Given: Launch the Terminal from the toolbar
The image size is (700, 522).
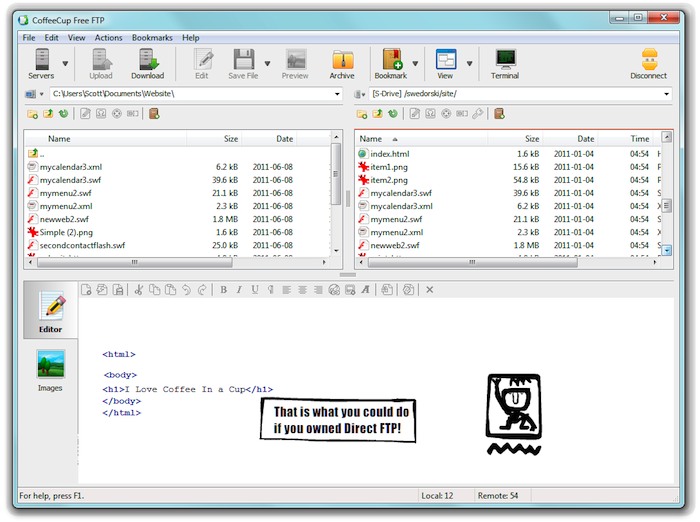Looking at the screenshot, I should tap(505, 62).
